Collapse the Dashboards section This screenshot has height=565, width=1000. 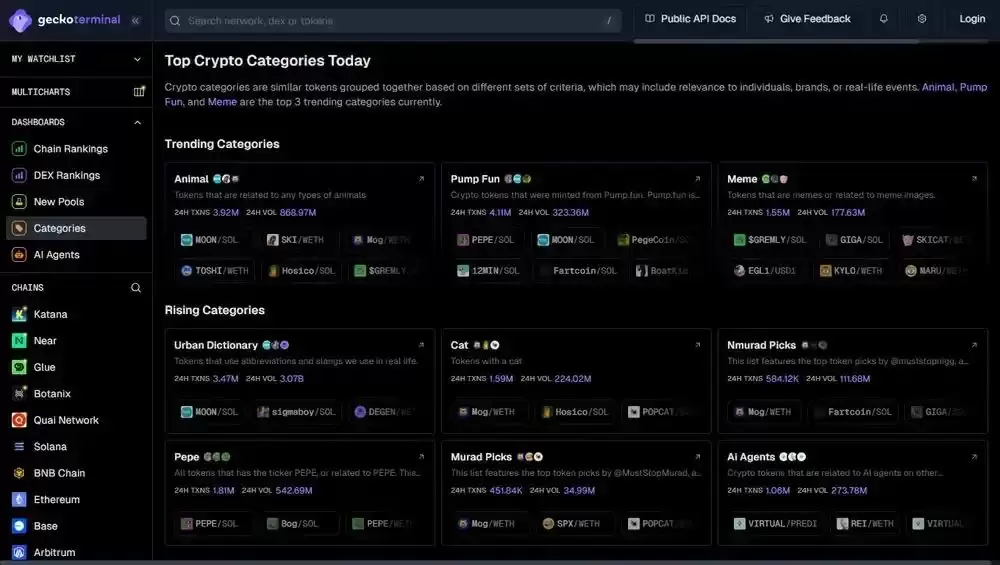[x=137, y=122]
